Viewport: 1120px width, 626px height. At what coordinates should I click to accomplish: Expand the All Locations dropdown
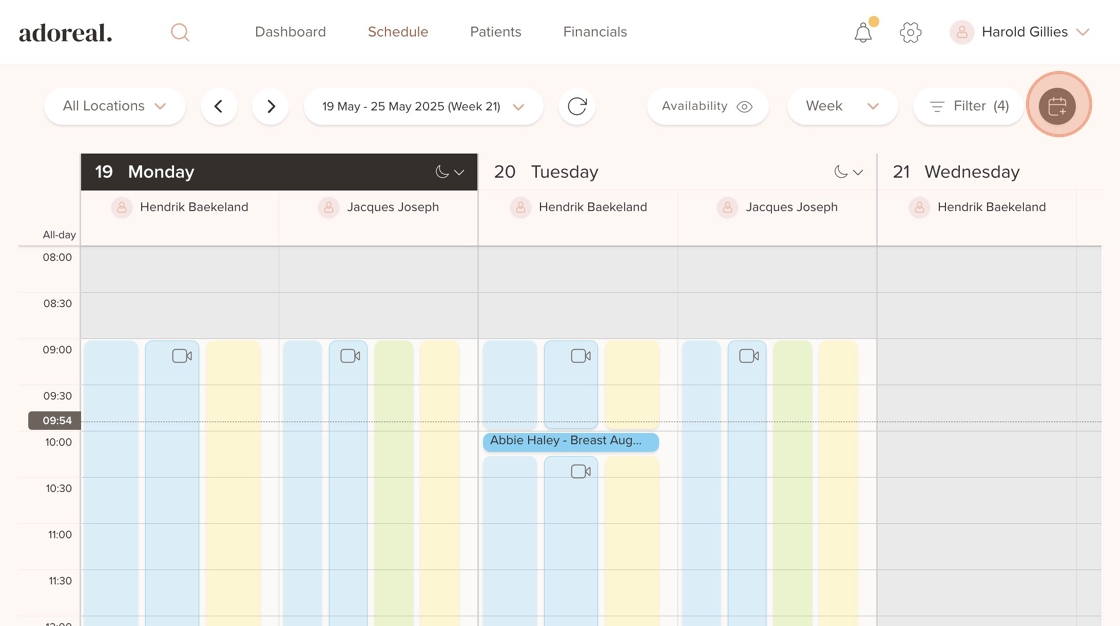pyautogui.click(x=114, y=106)
